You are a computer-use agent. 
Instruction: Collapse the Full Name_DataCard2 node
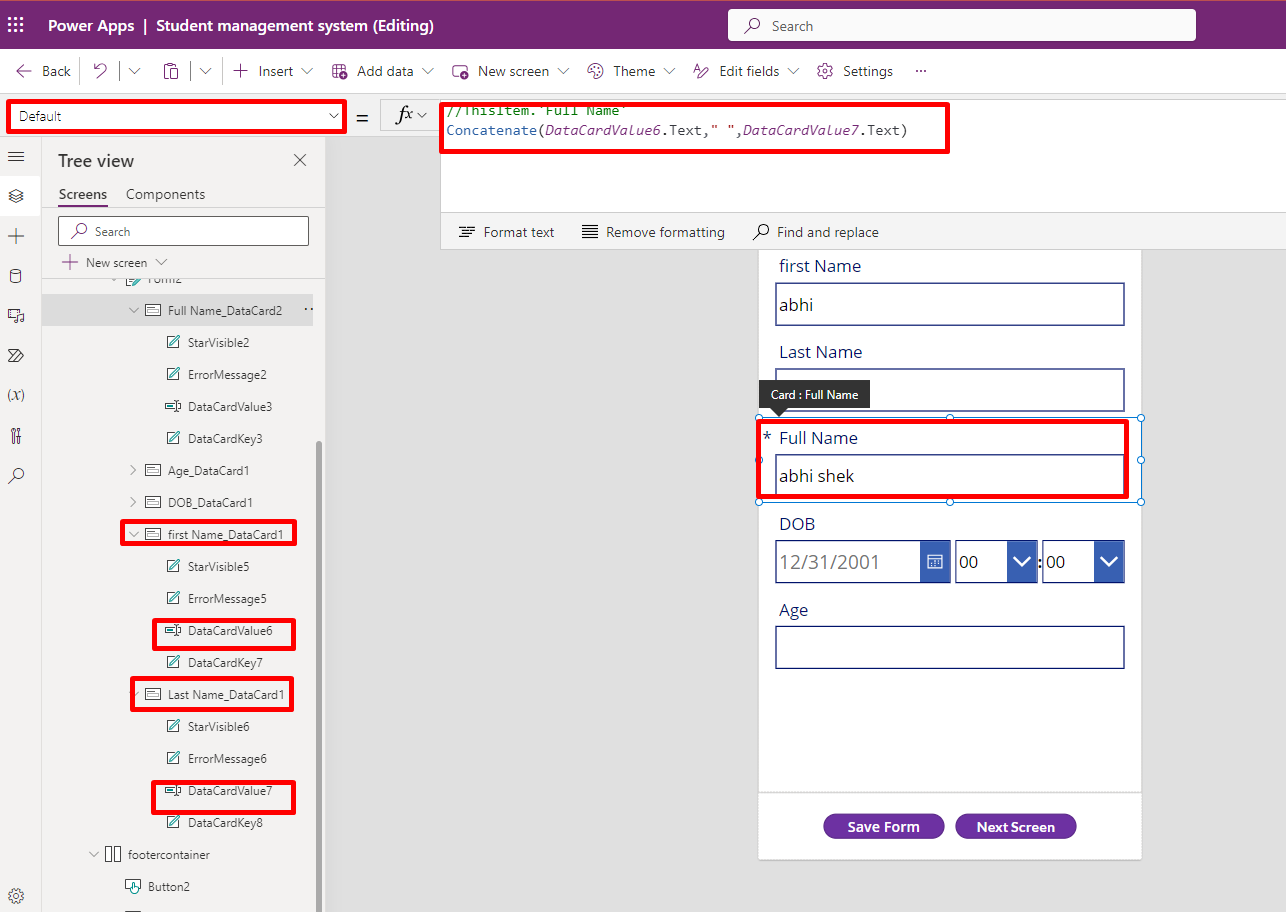134,311
